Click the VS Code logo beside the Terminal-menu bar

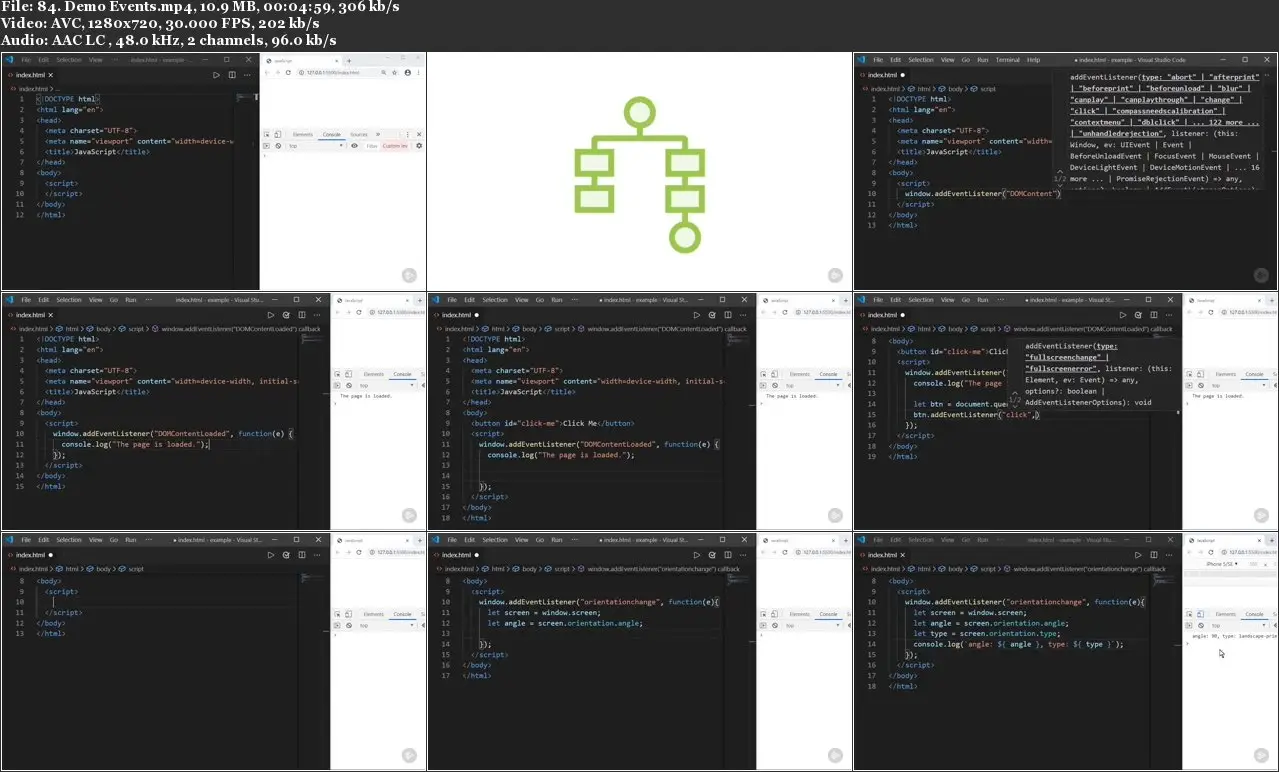[863, 60]
